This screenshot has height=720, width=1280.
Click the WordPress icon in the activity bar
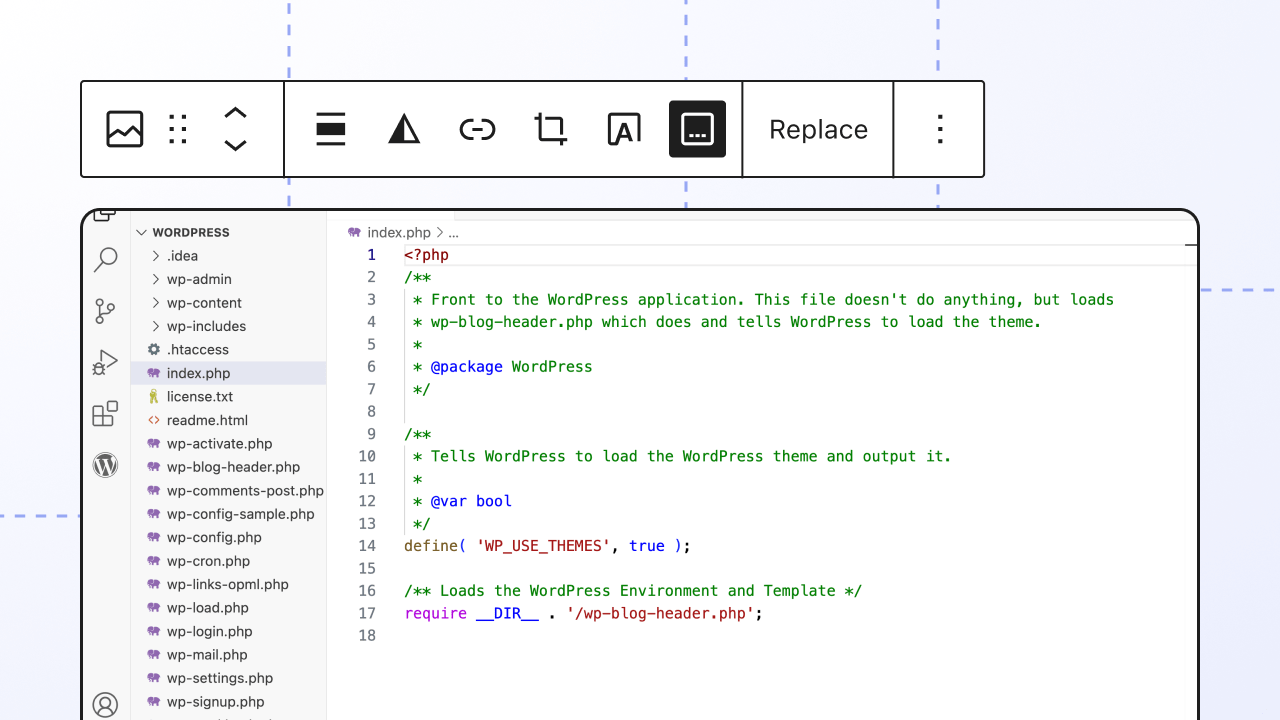click(x=105, y=464)
